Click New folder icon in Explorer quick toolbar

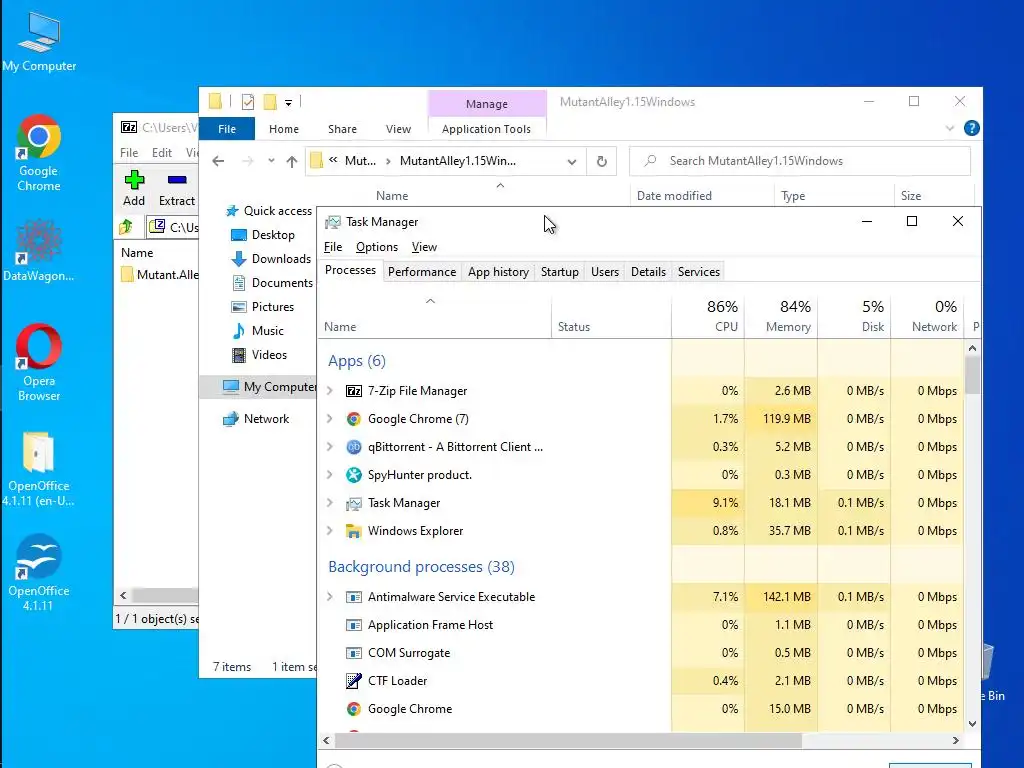(270, 102)
